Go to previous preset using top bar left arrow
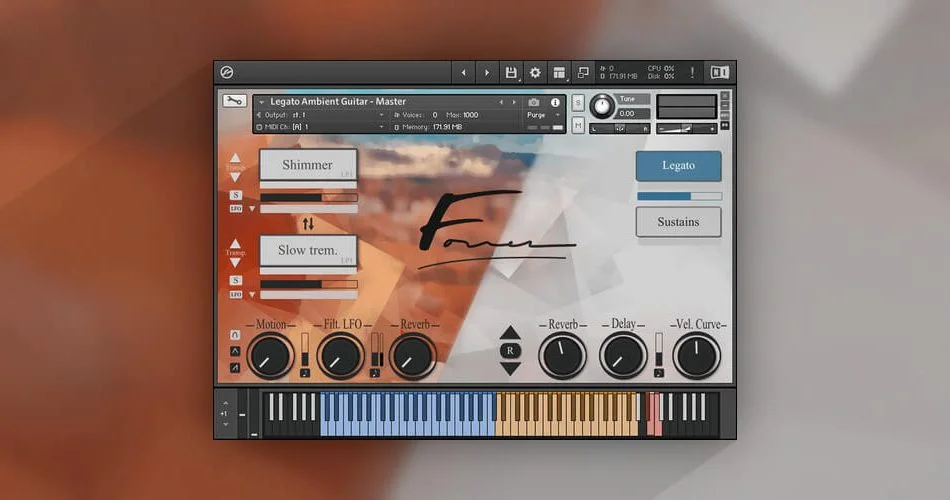The height and width of the screenshot is (500, 950). pyautogui.click(x=463, y=73)
